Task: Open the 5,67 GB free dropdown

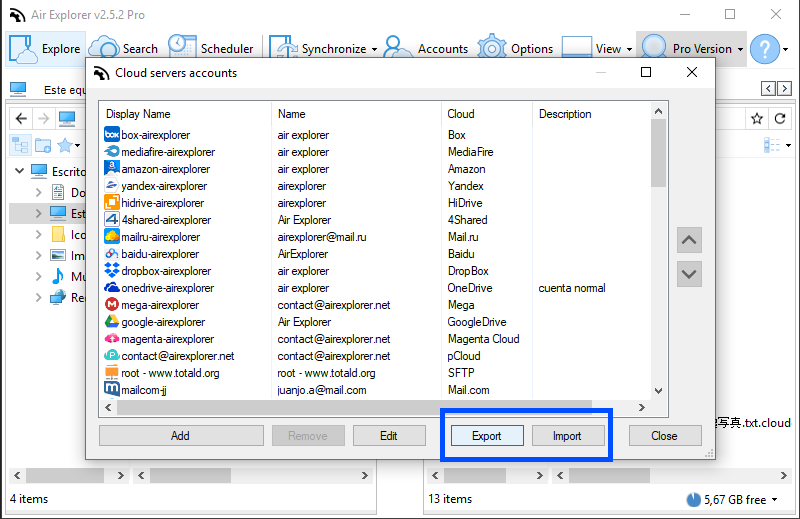Action: click(774, 500)
